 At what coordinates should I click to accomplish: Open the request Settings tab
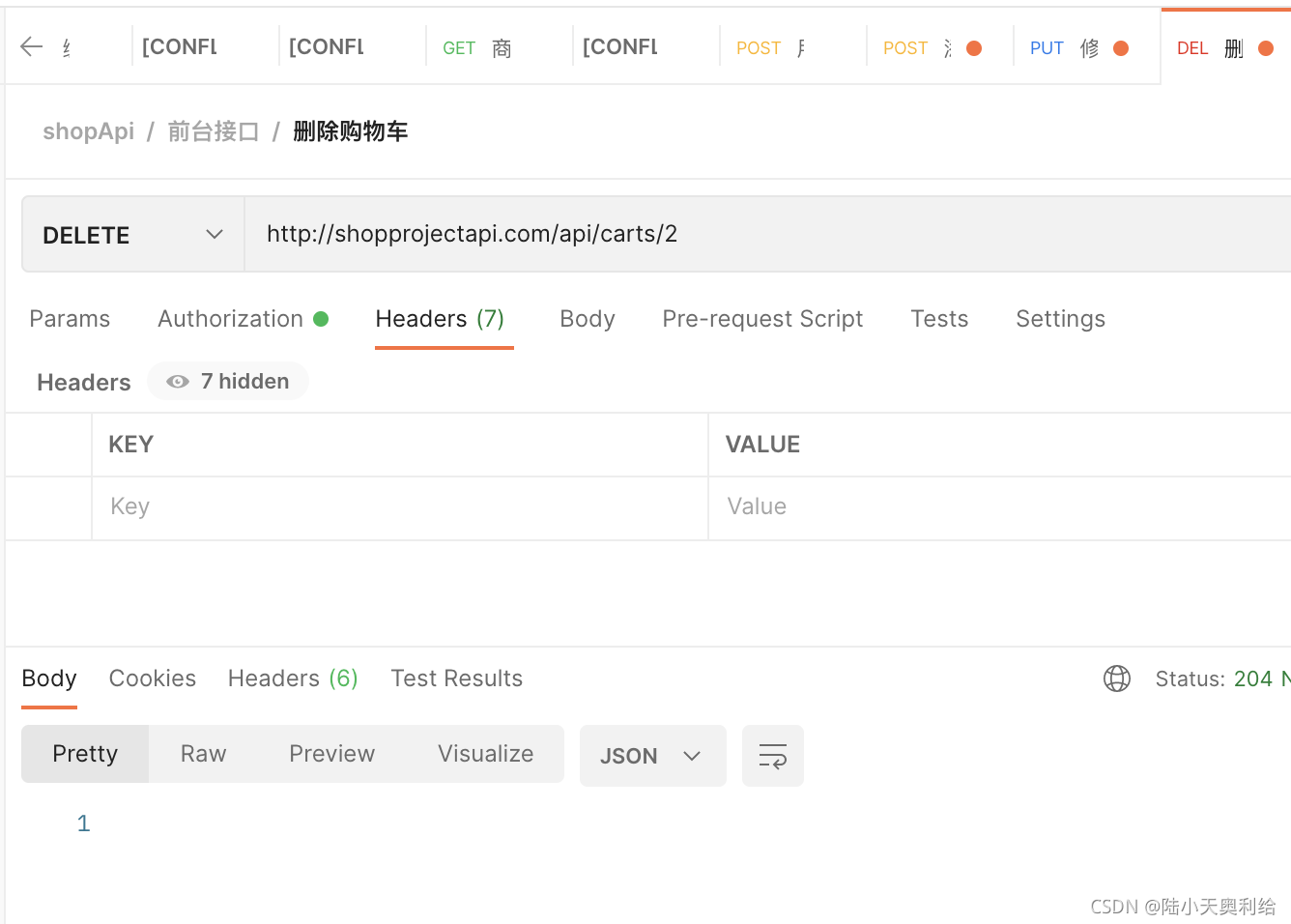(x=1060, y=319)
